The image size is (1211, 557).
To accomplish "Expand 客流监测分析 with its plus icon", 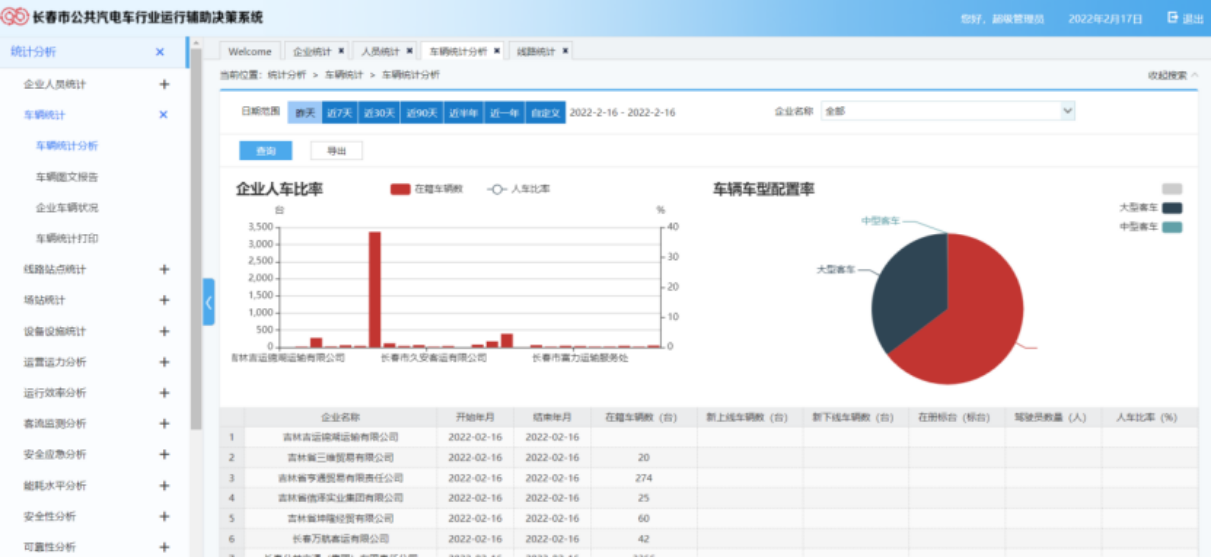I will [164, 424].
